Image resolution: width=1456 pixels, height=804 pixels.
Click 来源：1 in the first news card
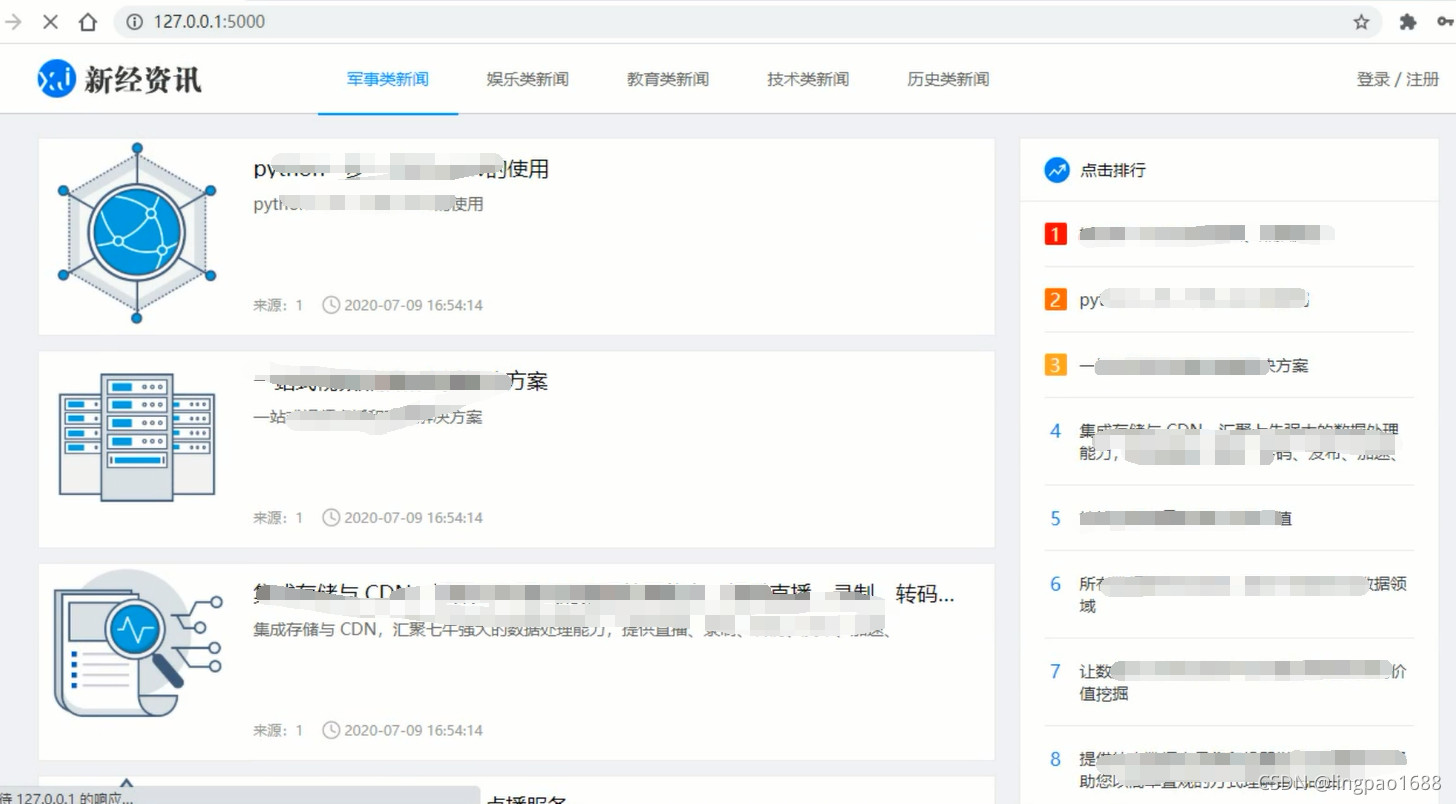click(278, 305)
